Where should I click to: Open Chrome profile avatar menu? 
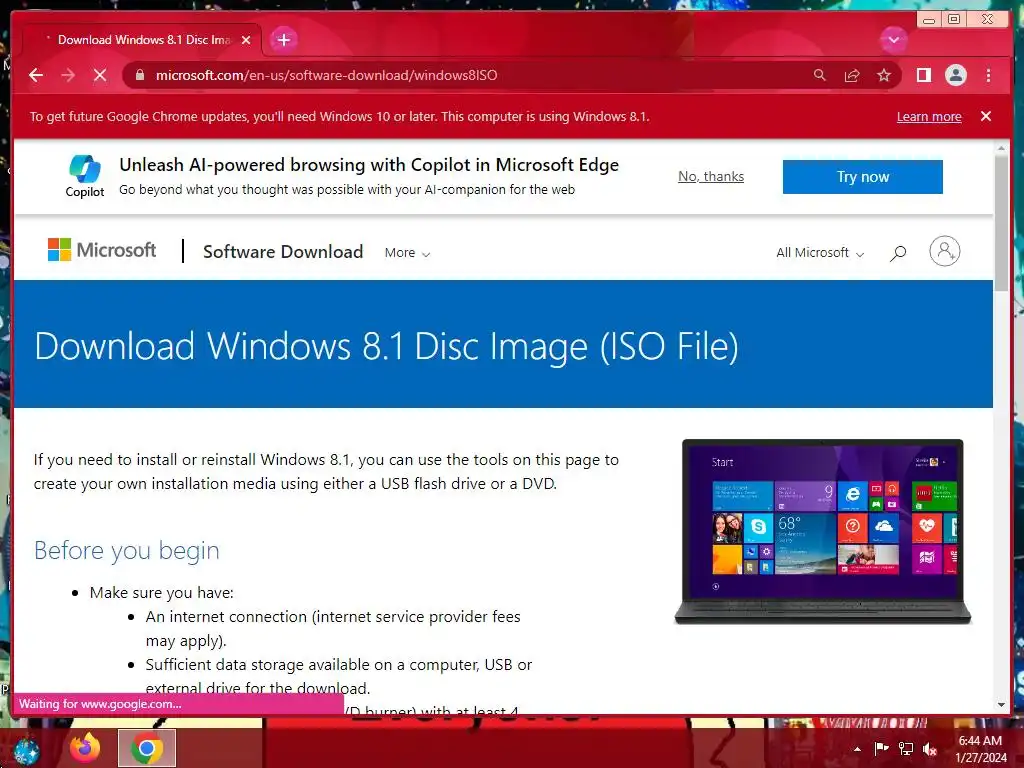click(955, 75)
